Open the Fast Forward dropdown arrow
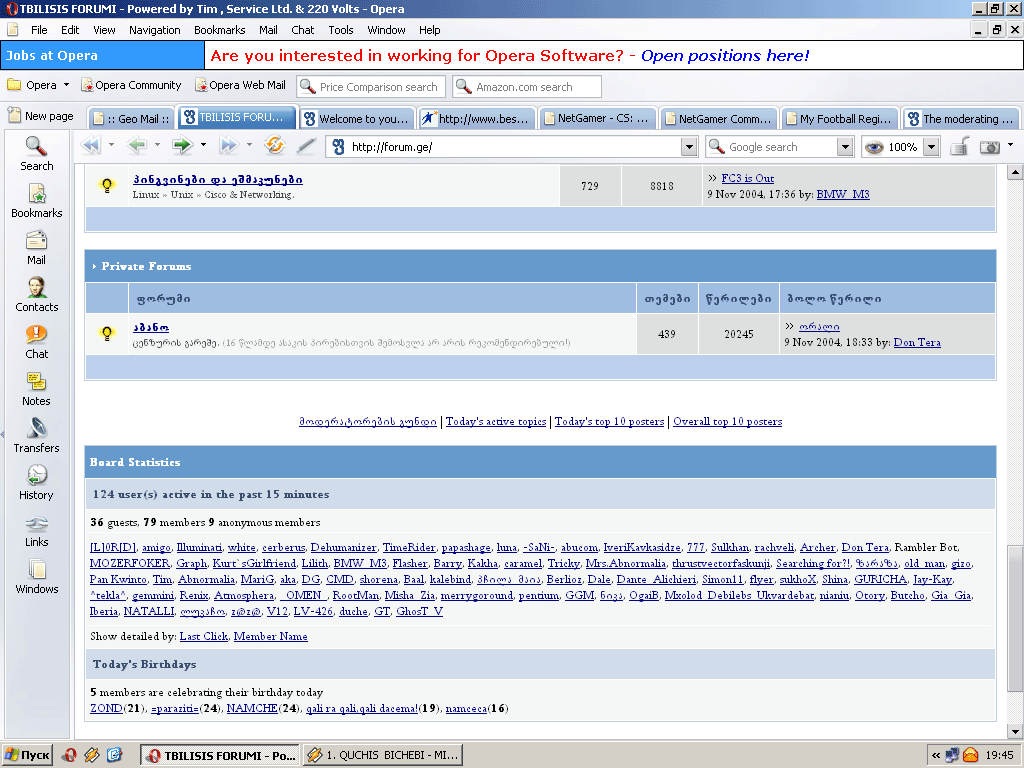This screenshot has height=768, width=1024. pyautogui.click(x=249, y=144)
